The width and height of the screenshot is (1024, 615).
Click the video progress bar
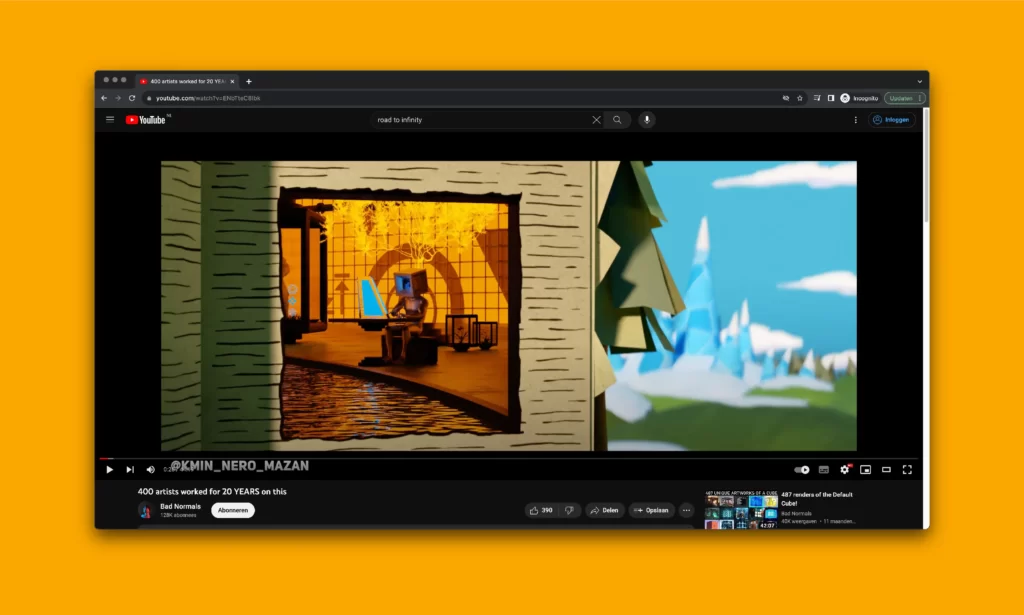click(x=509, y=458)
